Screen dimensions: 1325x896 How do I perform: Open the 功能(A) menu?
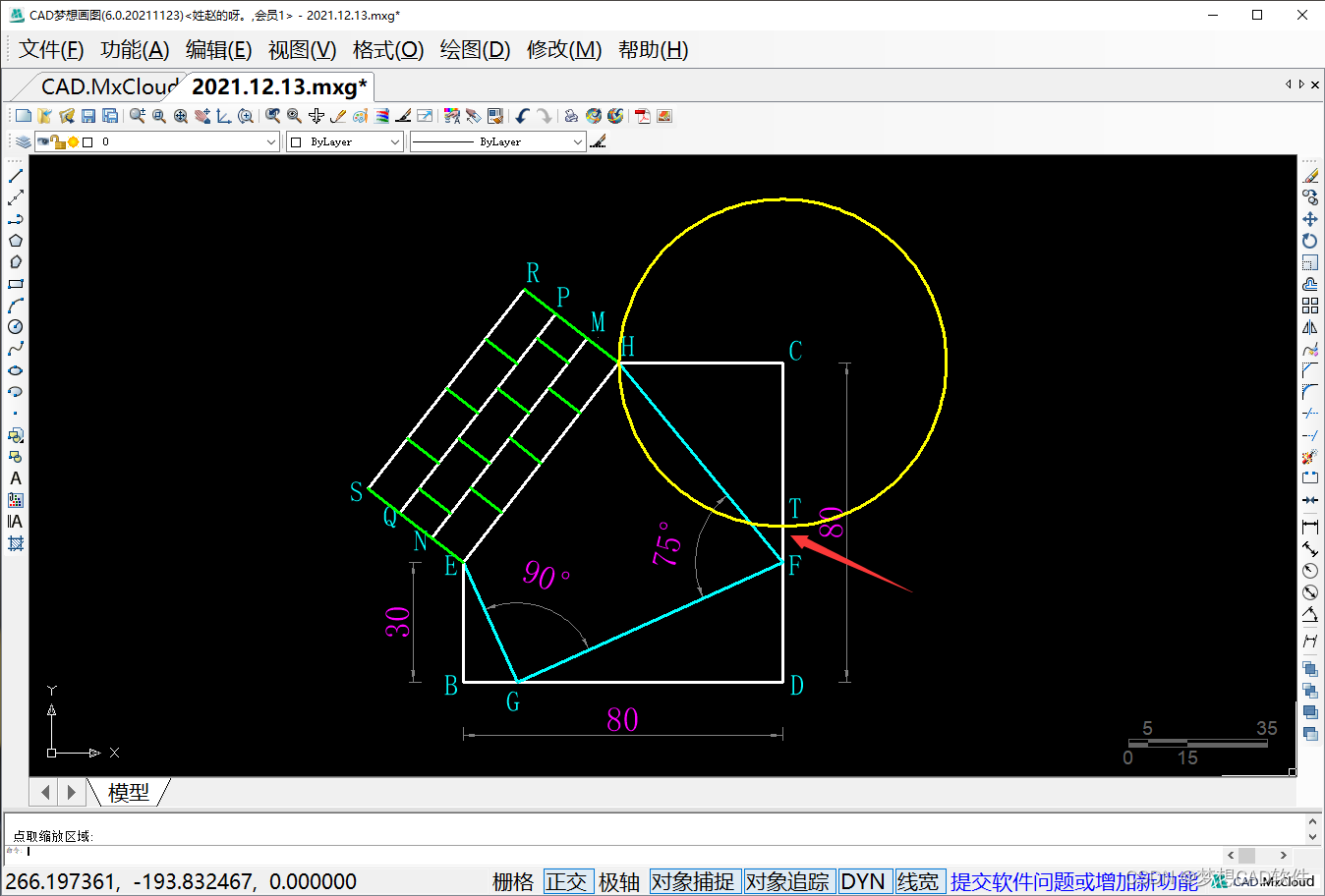[135, 49]
